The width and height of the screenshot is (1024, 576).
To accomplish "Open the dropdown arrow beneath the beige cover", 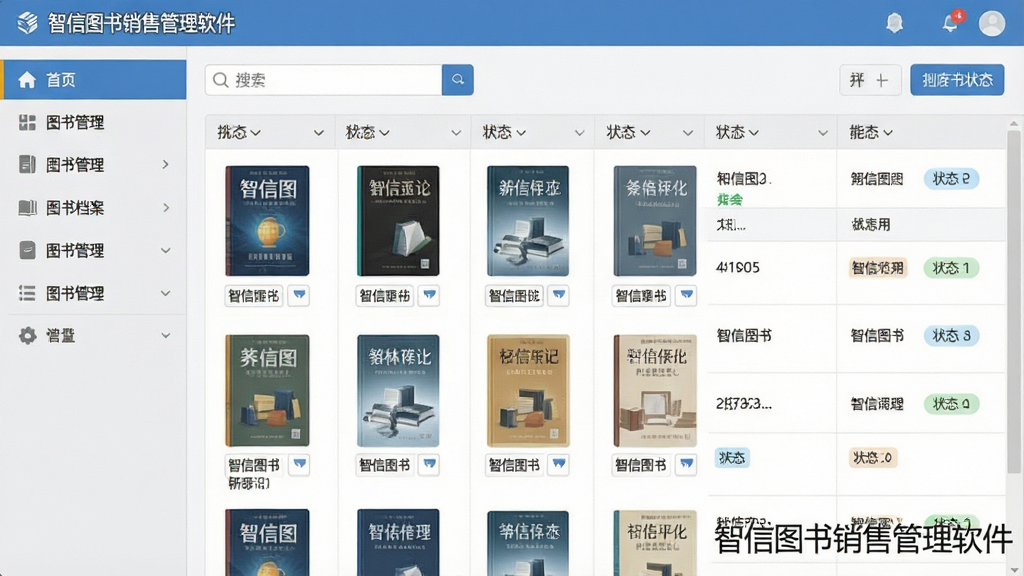I will point(686,464).
